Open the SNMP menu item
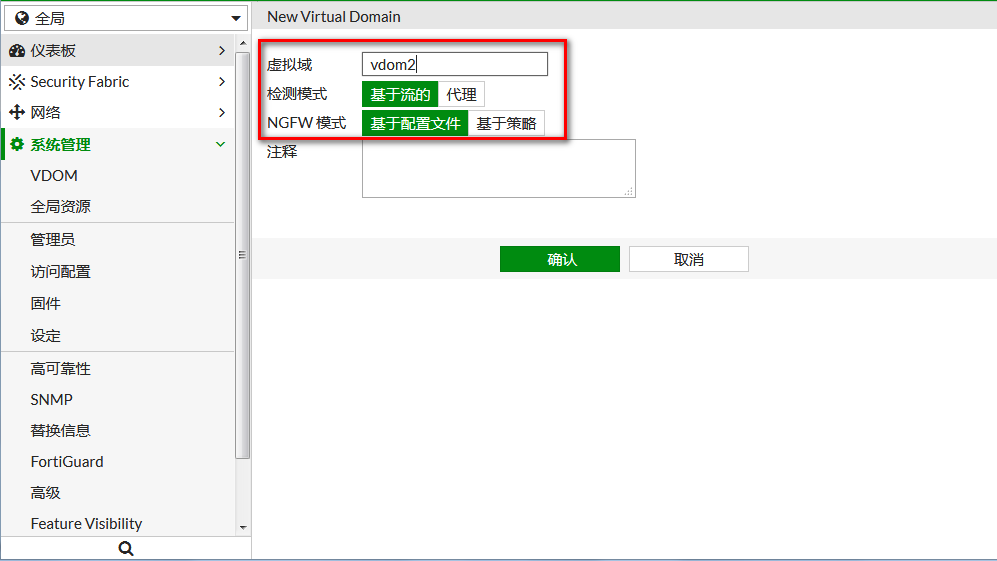Viewport: 997px width, 561px height. coord(52,399)
